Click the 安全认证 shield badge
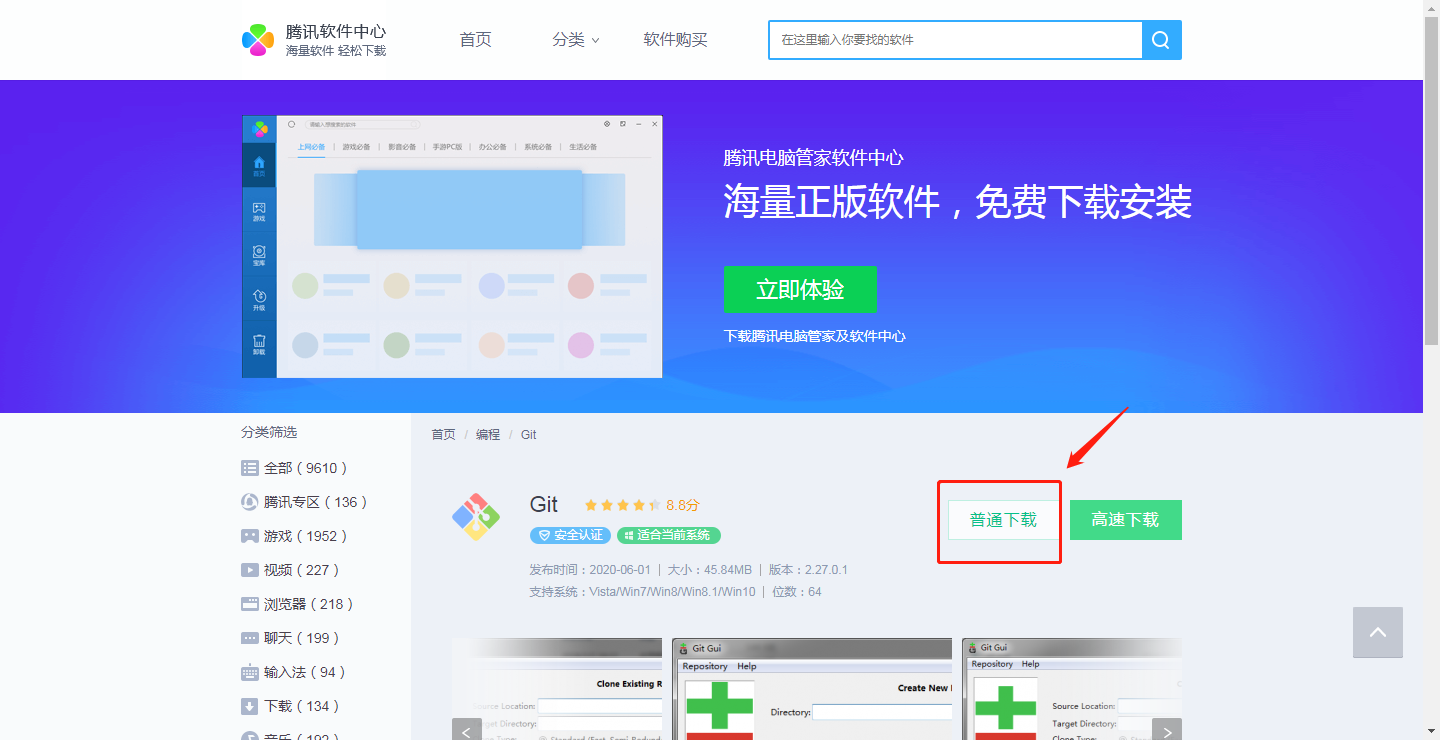Viewport: 1440px width, 740px height. pyautogui.click(x=570, y=535)
